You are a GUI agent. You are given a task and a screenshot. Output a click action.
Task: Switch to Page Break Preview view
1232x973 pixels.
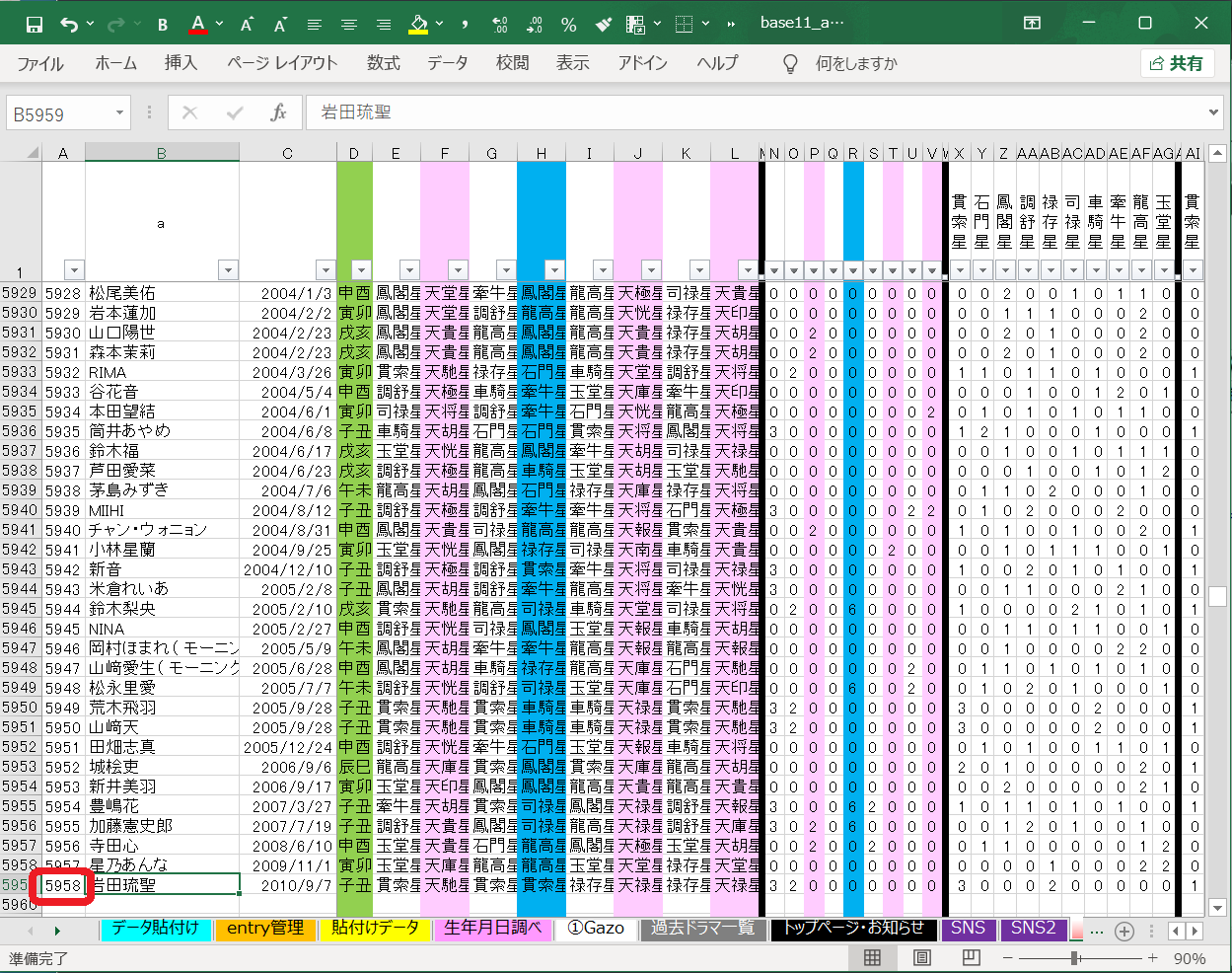[x=971, y=957]
